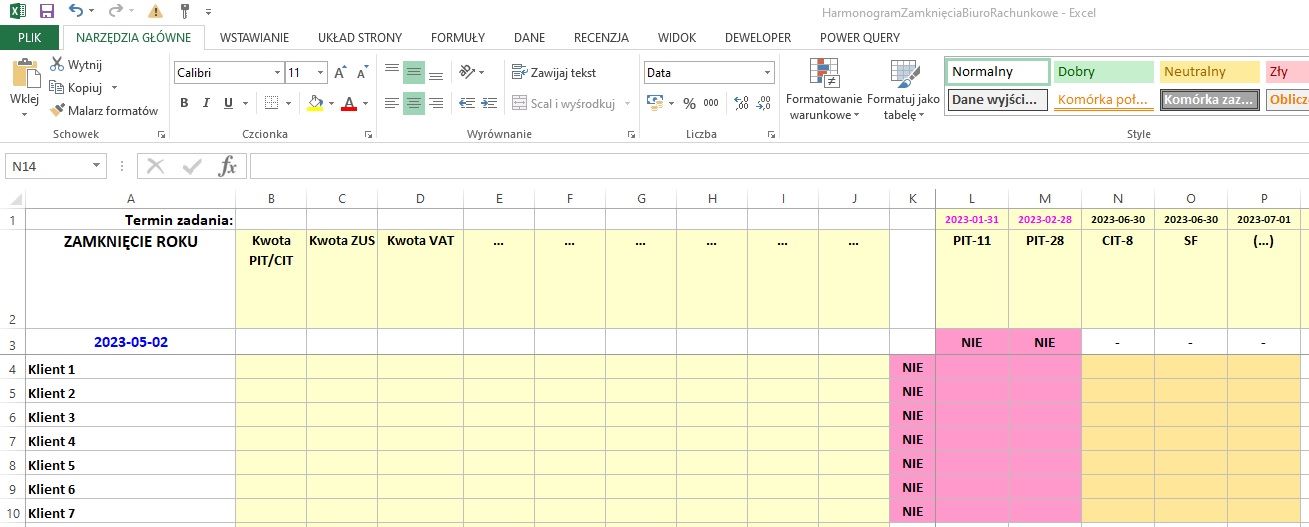The width and height of the screenshot is (1309, 527).
Task: Apply the Dane wyjści... cell style
Action: tap(998, 100)
